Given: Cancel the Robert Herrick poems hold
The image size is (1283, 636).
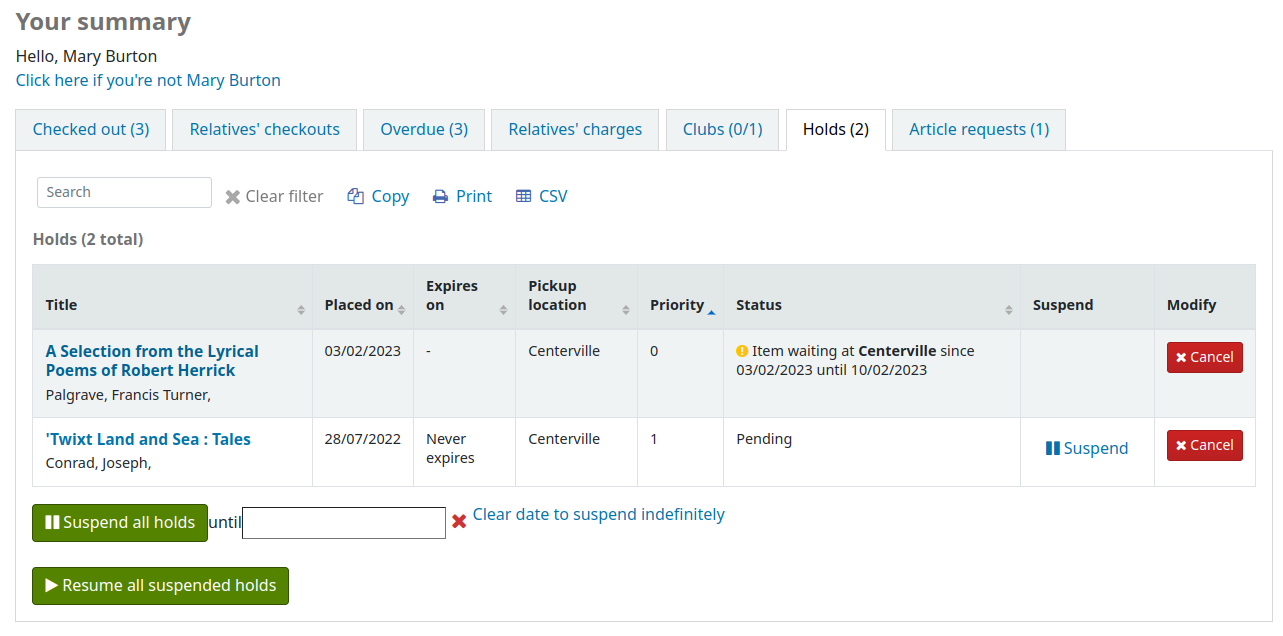Looking at the screenshot, I should tap(1204, 357).
